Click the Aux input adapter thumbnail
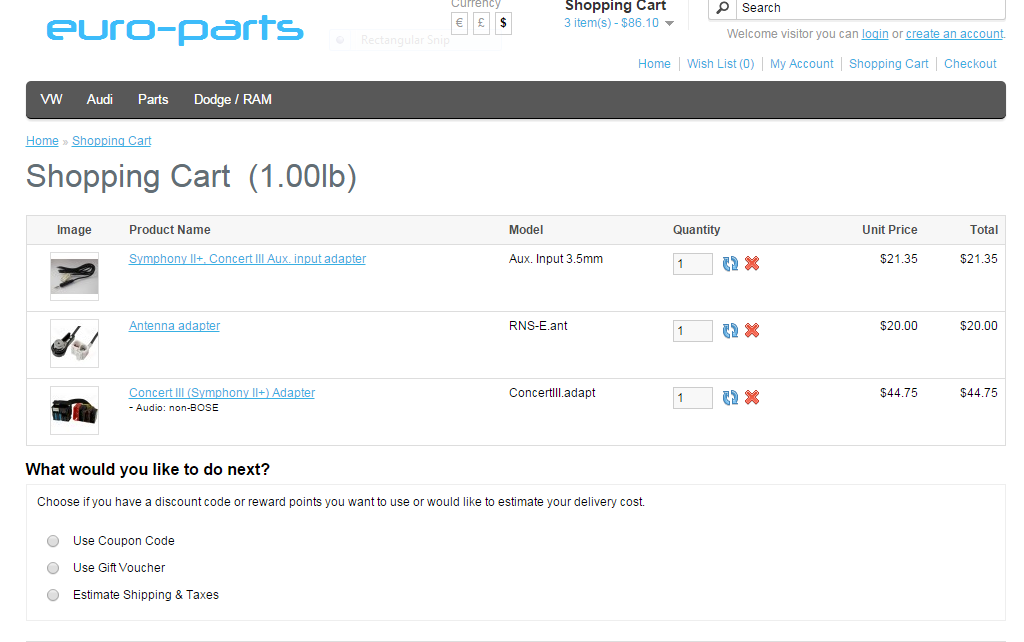This screenshot has width=1024, height=642. pyautogui.click(x=74, y=276)
